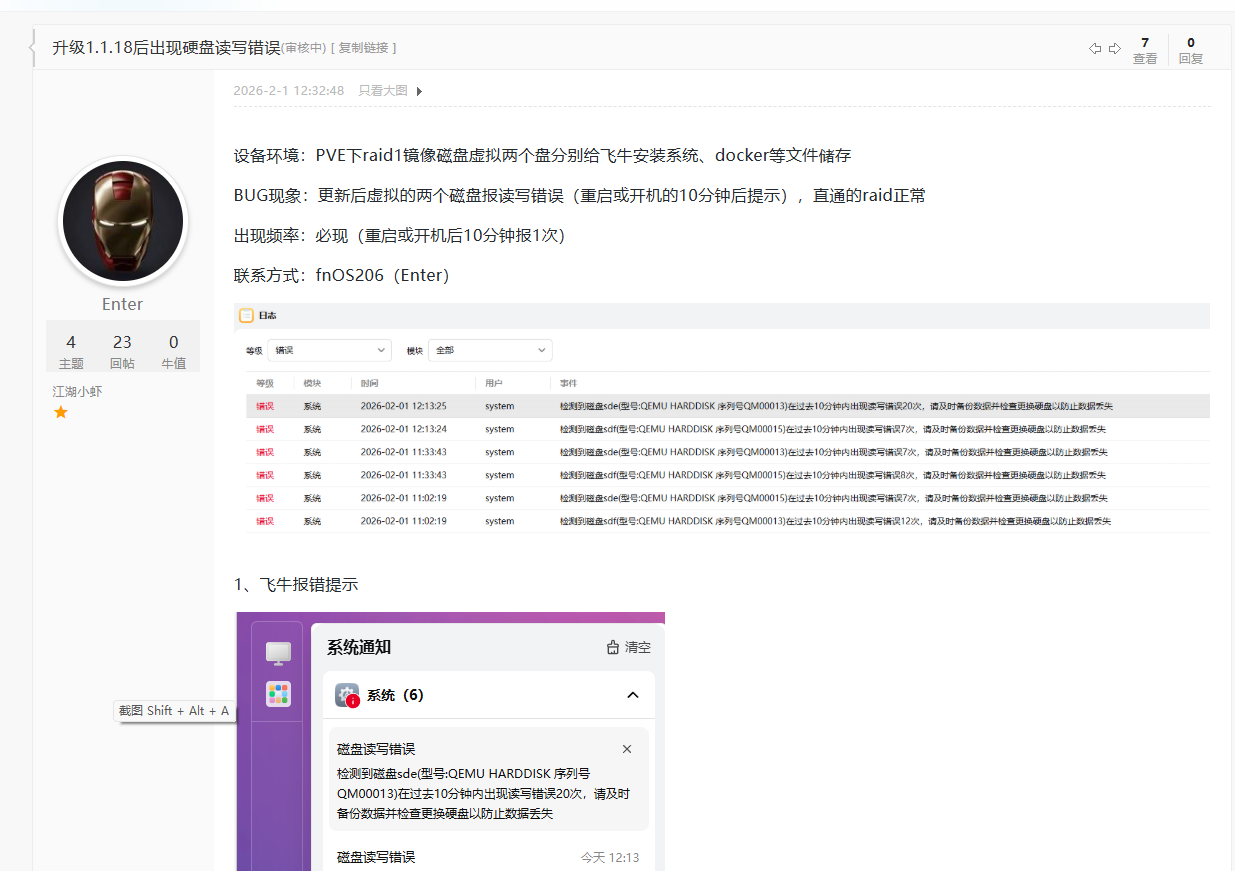
Task: Open the colorful app grid icon
Action: pos(278,694)
